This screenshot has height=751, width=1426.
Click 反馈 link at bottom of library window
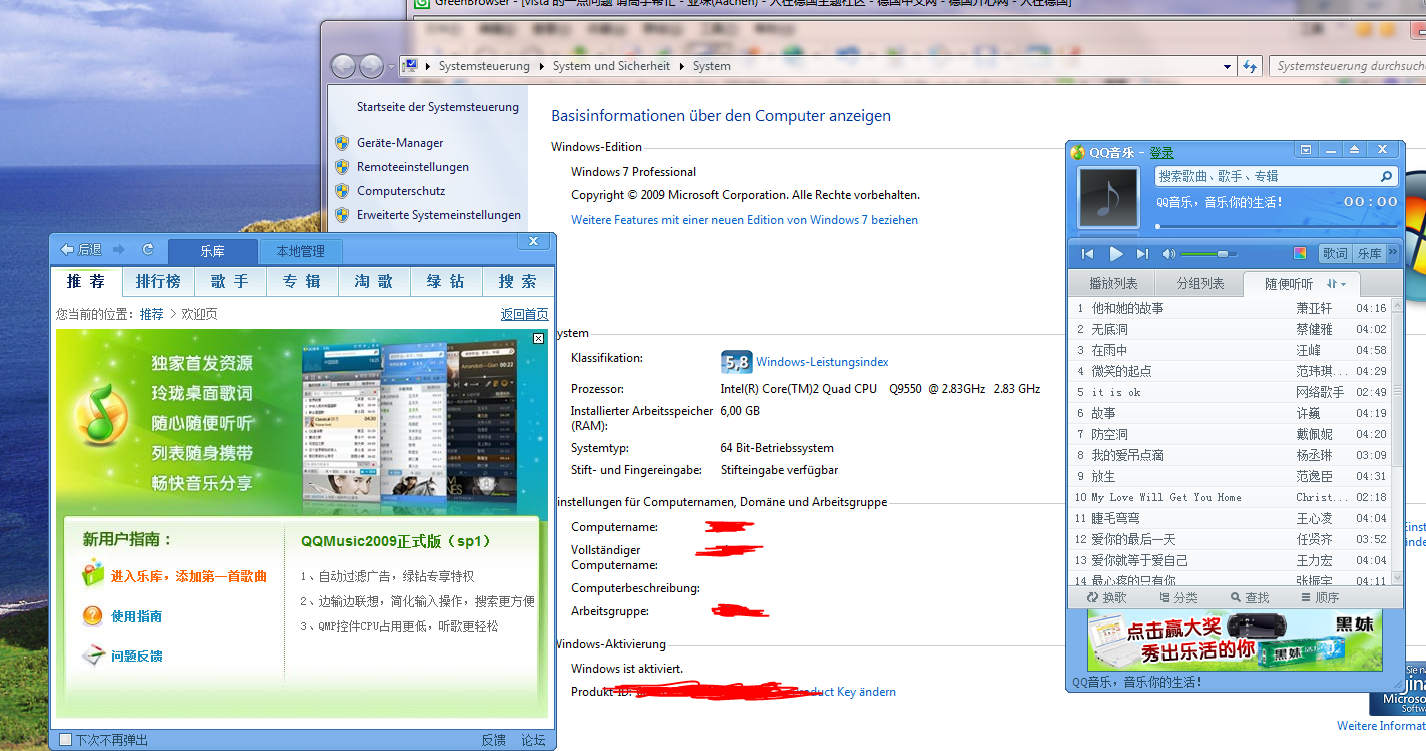point(494,740)
